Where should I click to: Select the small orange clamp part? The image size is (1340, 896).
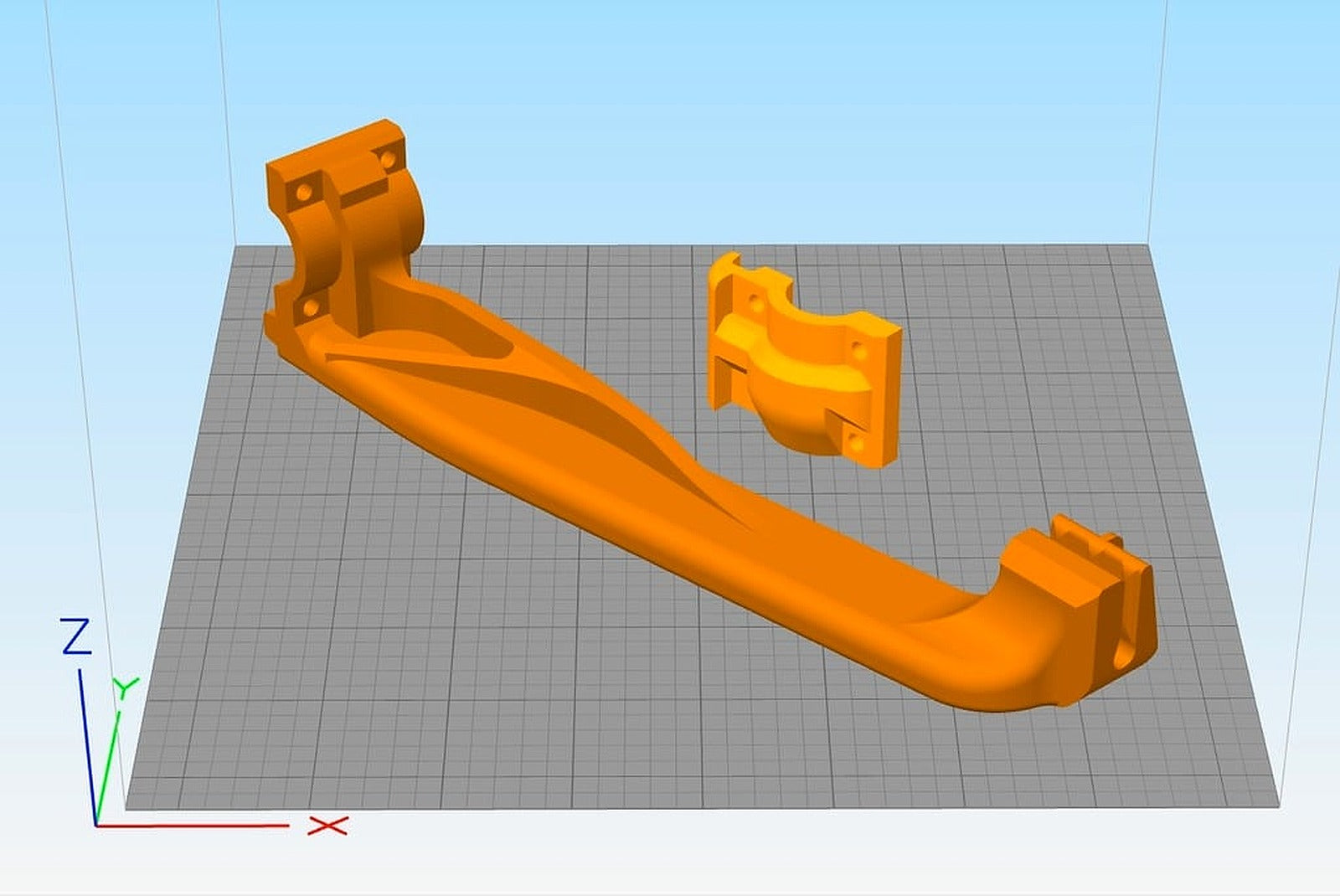tap(804, 352)
